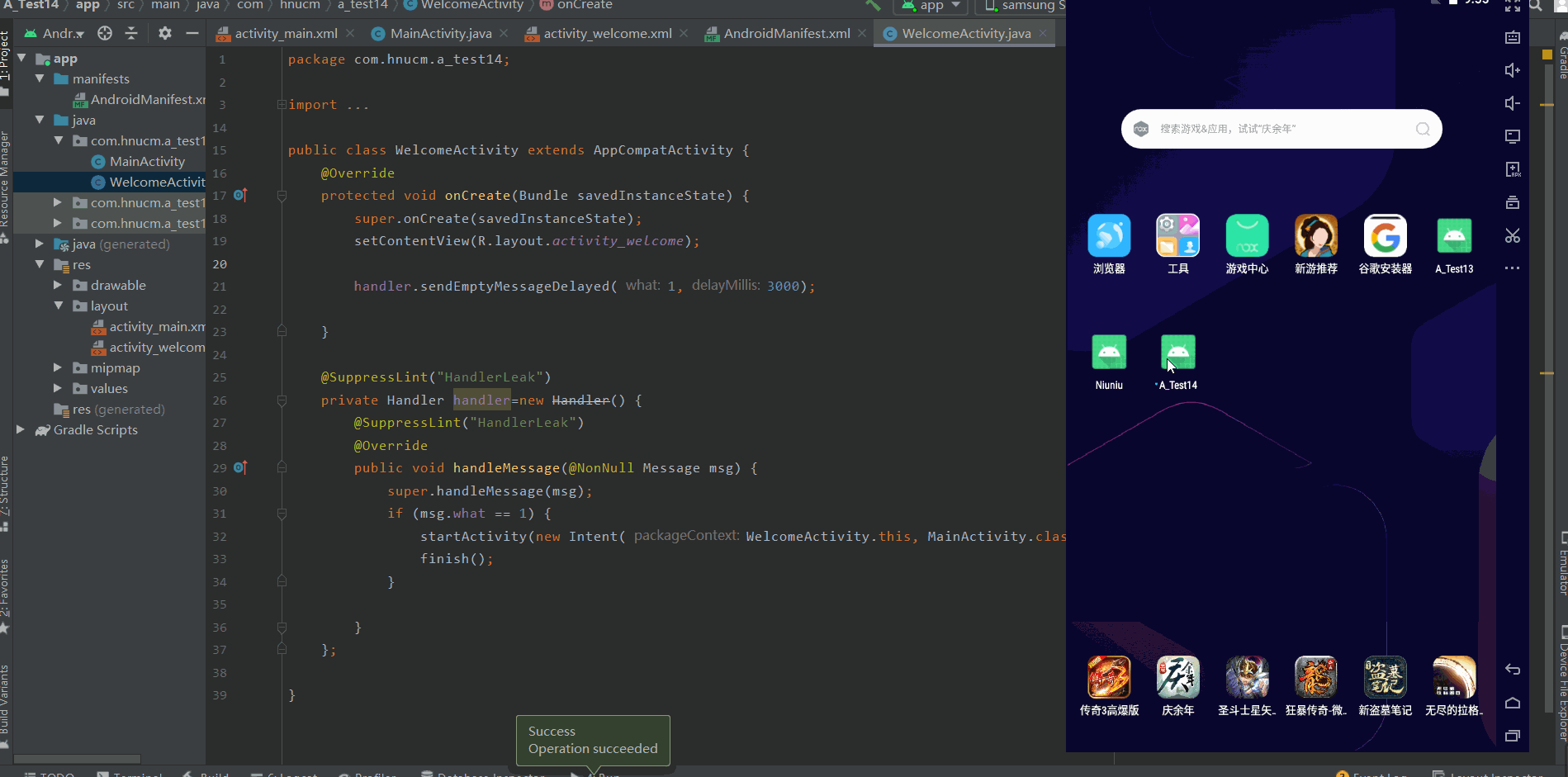Open the Android view dropdown in Project panel
The image size is (1568, 777).
[54, 33]
